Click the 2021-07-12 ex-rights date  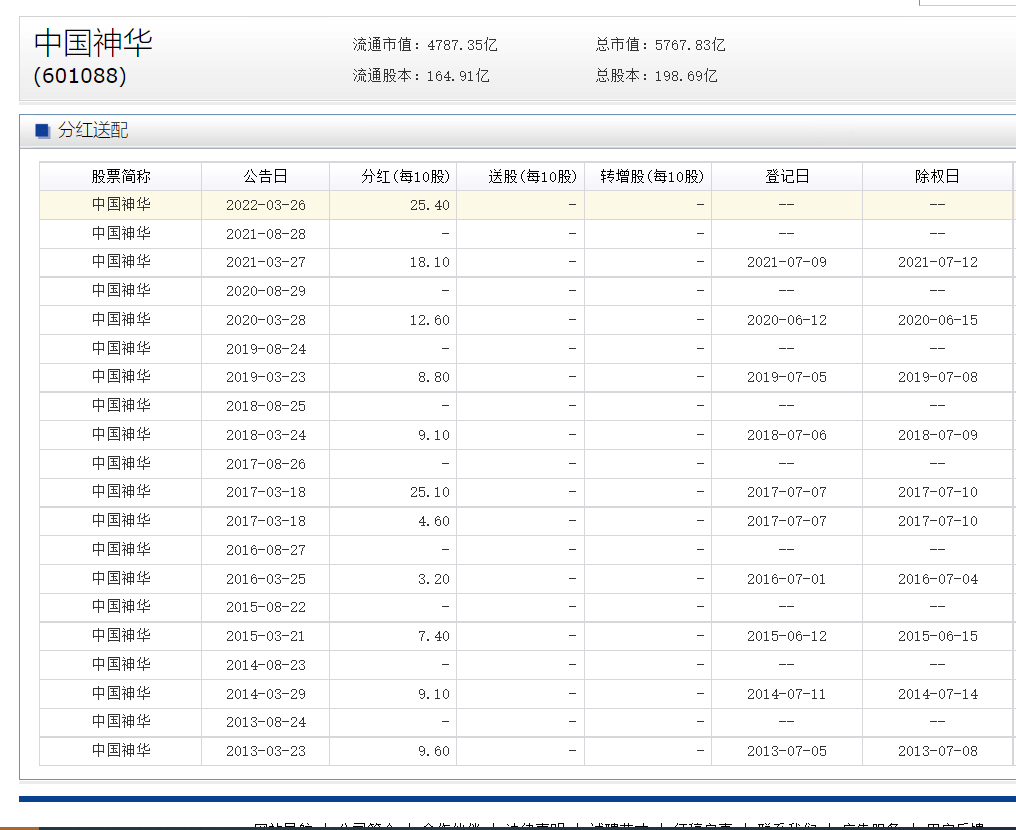coord(938,262)
